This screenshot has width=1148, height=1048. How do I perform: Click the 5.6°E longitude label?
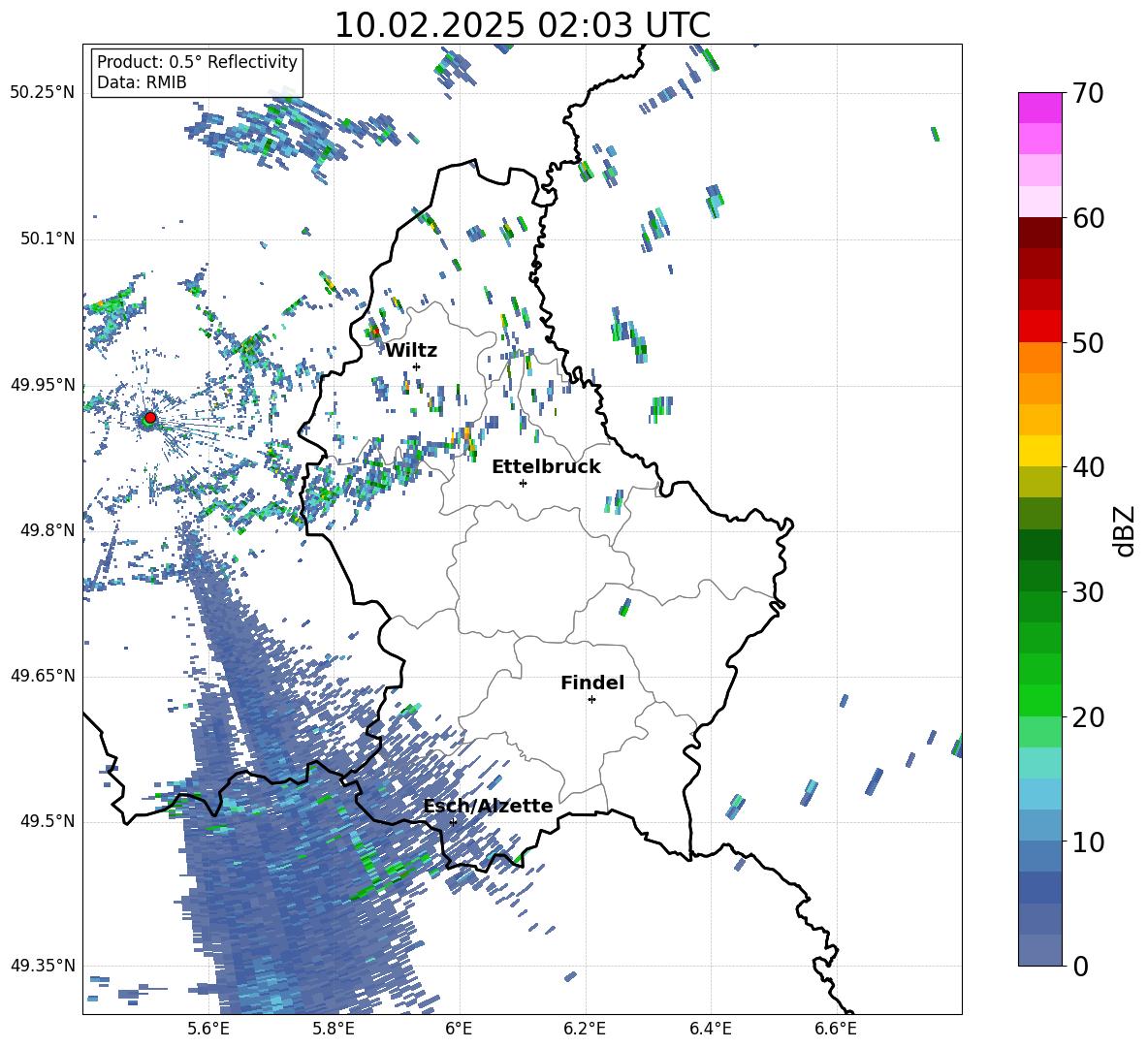tap(208, 1029)
